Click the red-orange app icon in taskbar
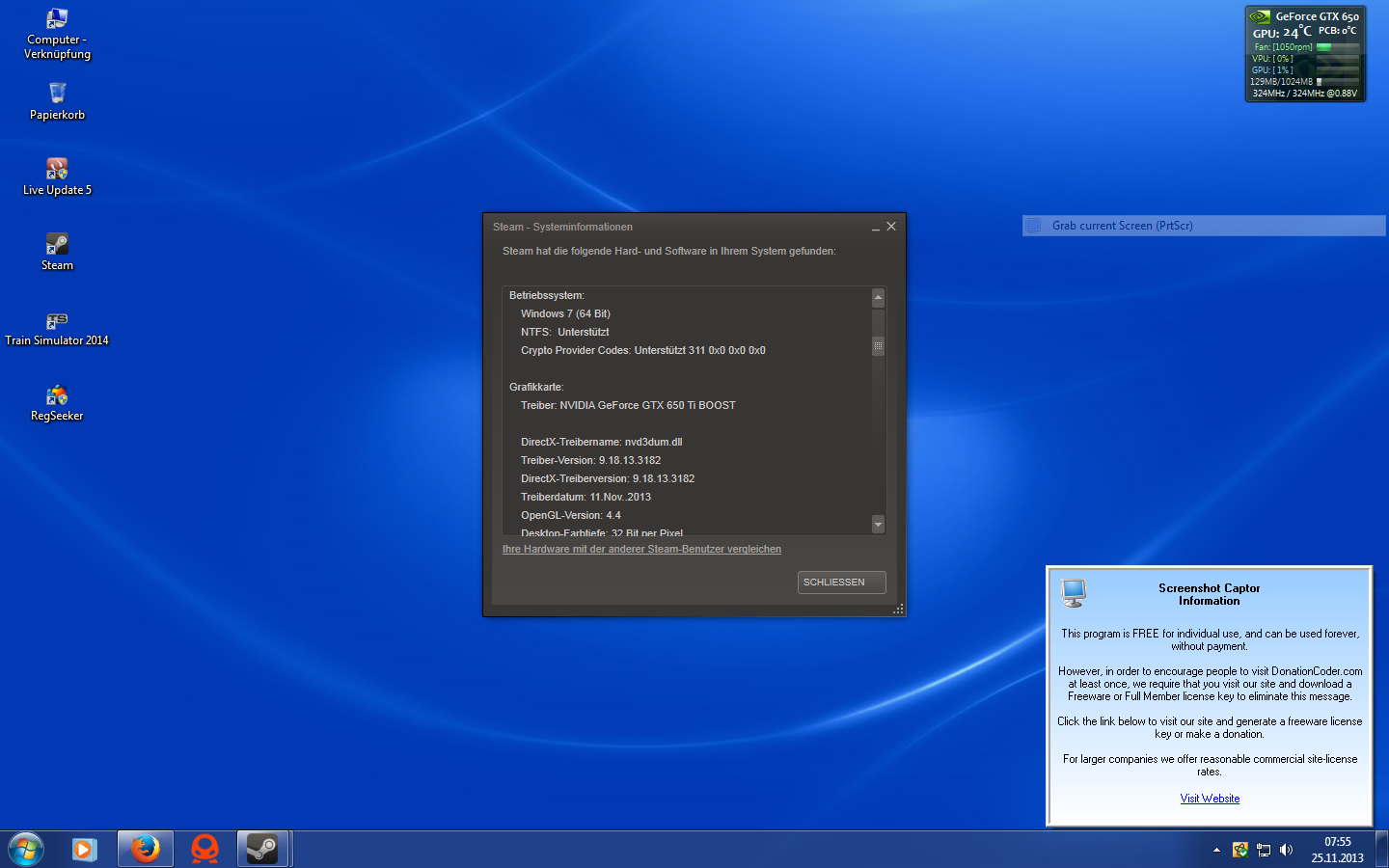The image size is (1389, 868). point(204,849)
